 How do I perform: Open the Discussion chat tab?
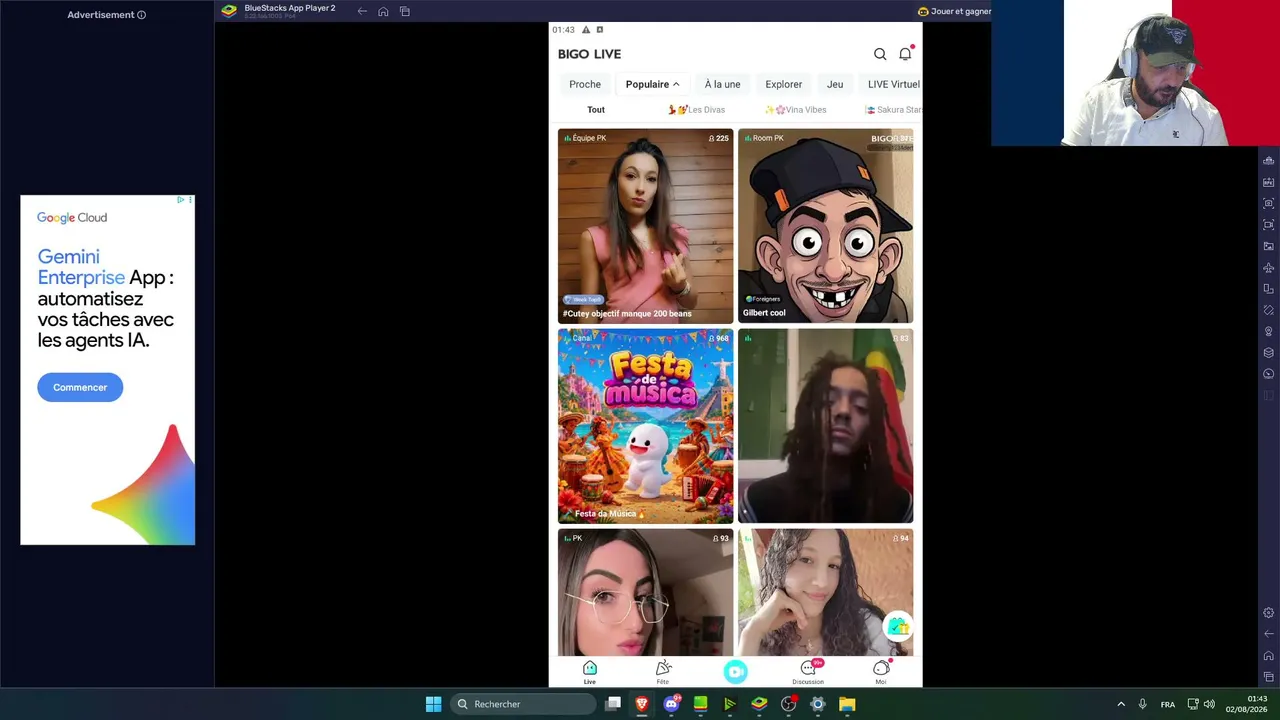tap(808, 672)
